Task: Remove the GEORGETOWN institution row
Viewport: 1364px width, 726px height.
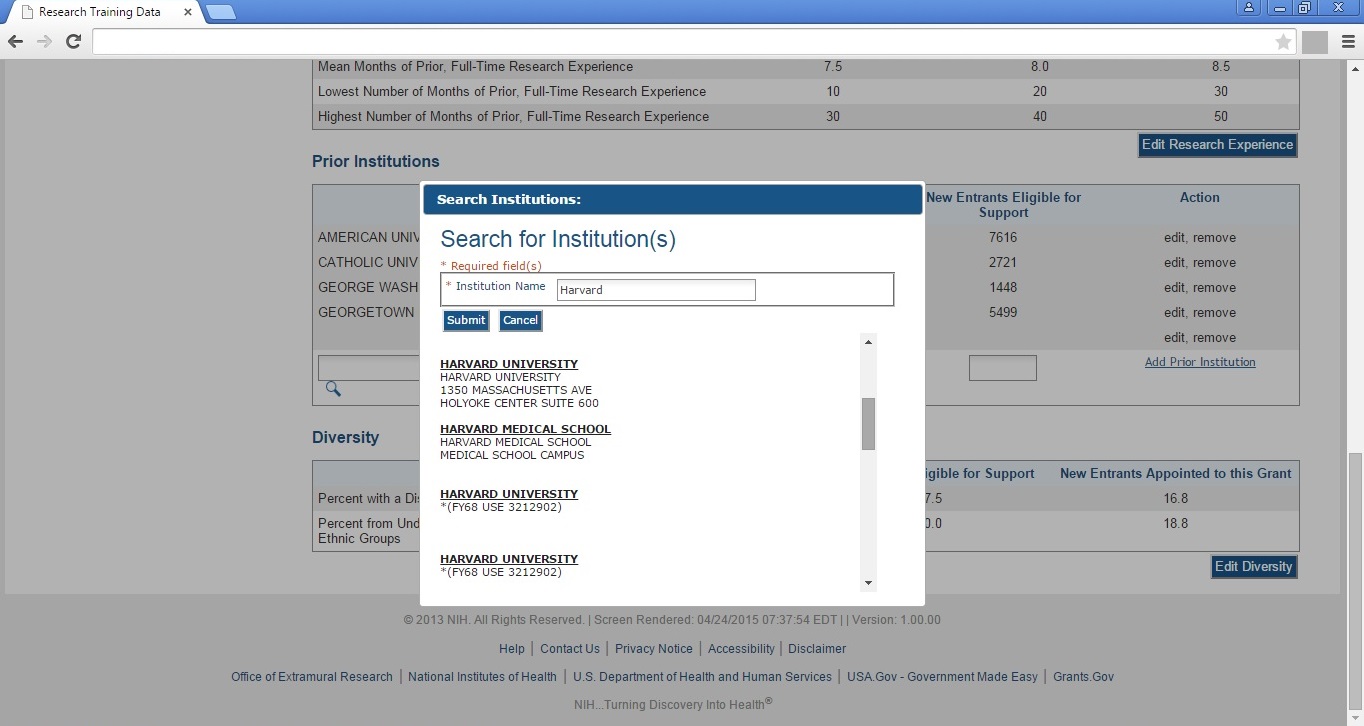Action: 1214,313
